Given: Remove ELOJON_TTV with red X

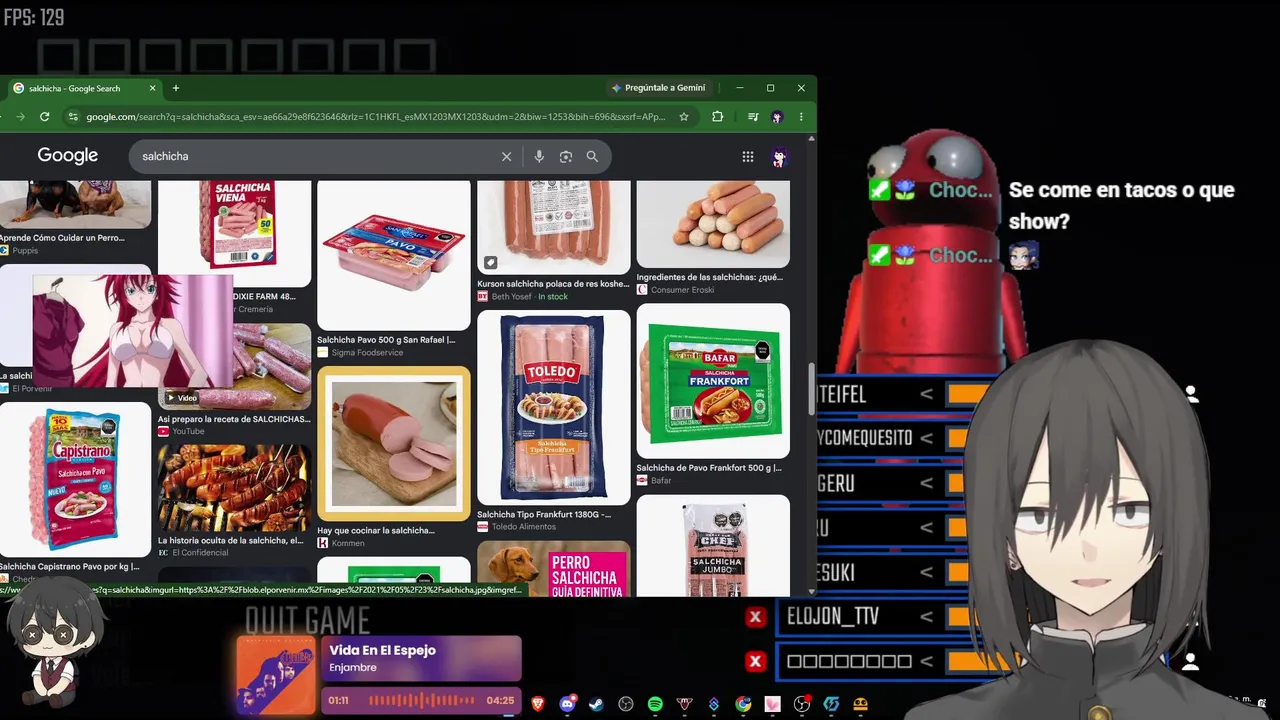Looking at the screenshot, I should pos(755,617).
